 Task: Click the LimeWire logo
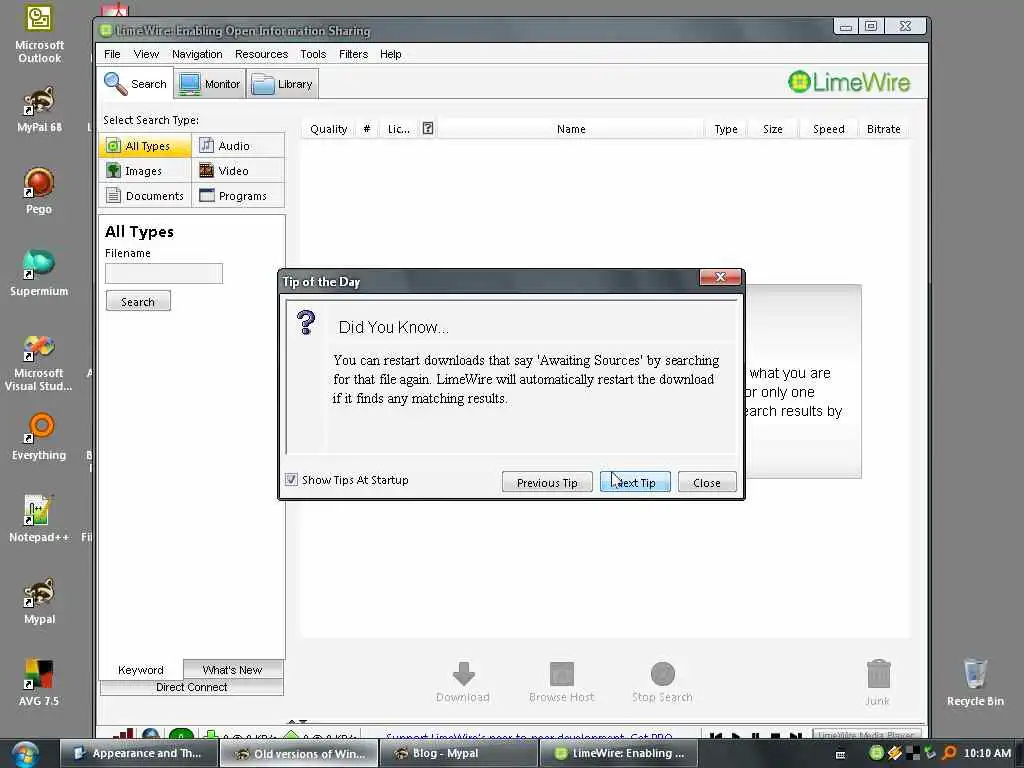click(848, 82)
